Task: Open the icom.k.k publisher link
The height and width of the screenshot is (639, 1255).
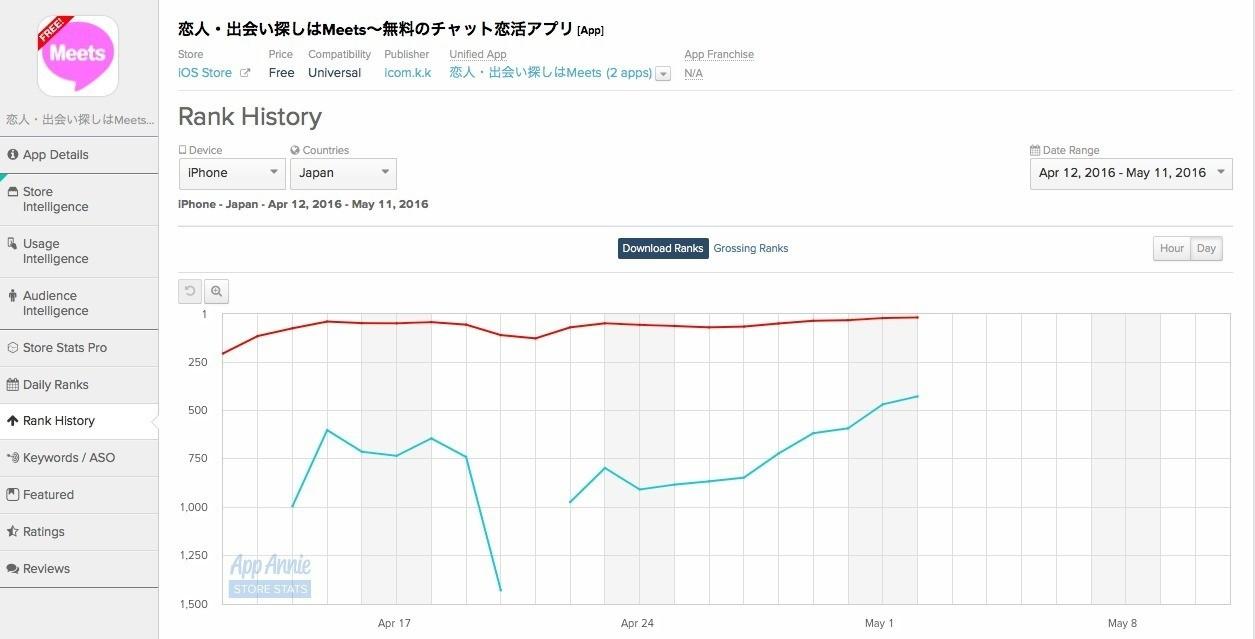Action: [x=408, y=73]
